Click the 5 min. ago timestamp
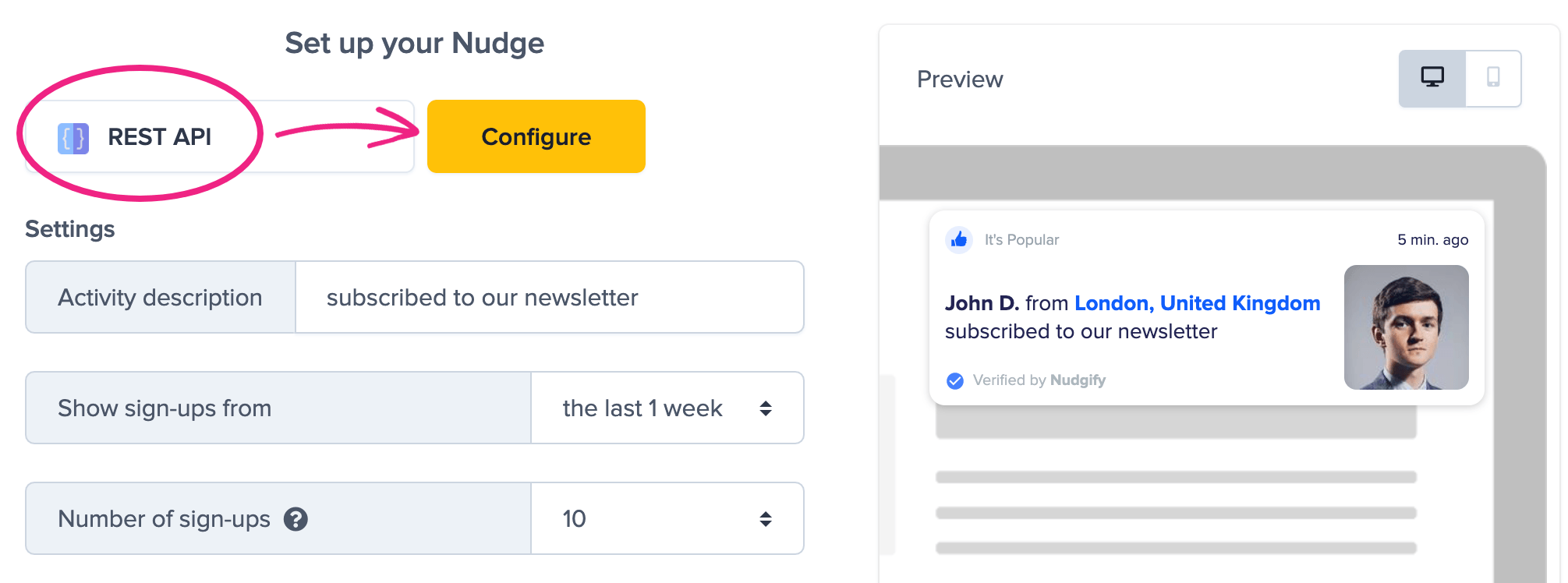The image size is (1568, 583). click(1432, 240)
